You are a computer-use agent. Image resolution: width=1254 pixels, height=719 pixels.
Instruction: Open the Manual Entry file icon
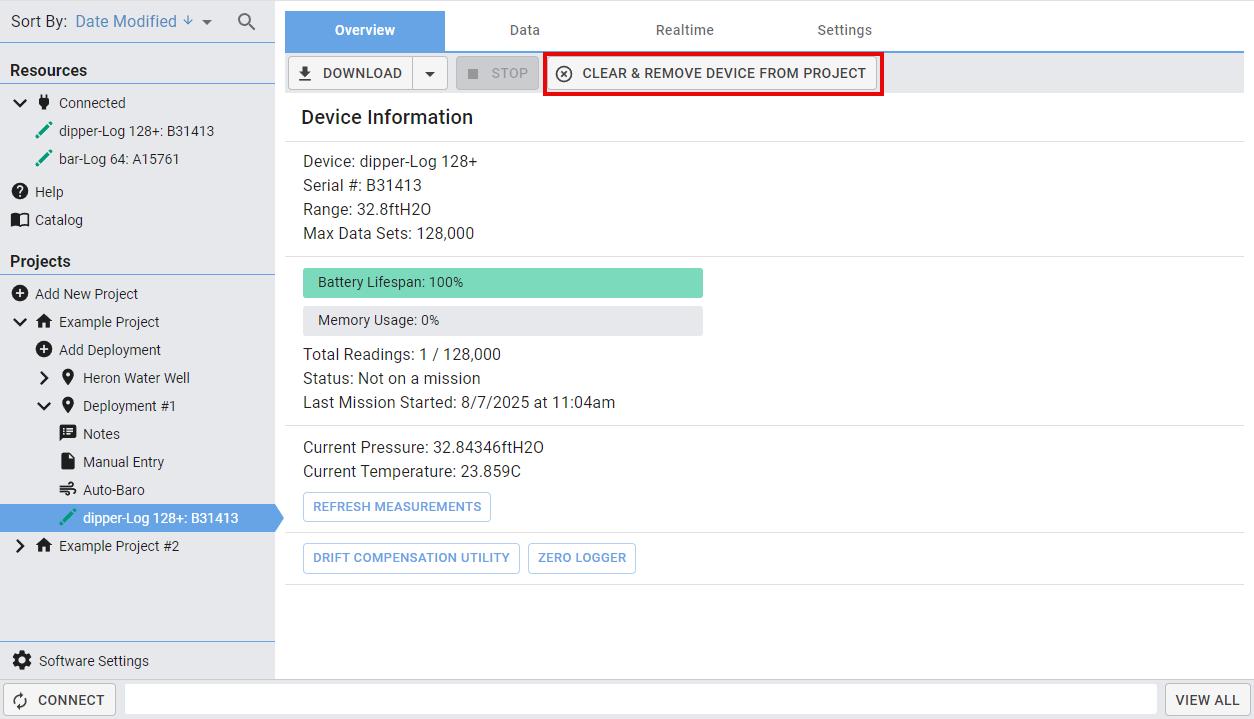68,462
